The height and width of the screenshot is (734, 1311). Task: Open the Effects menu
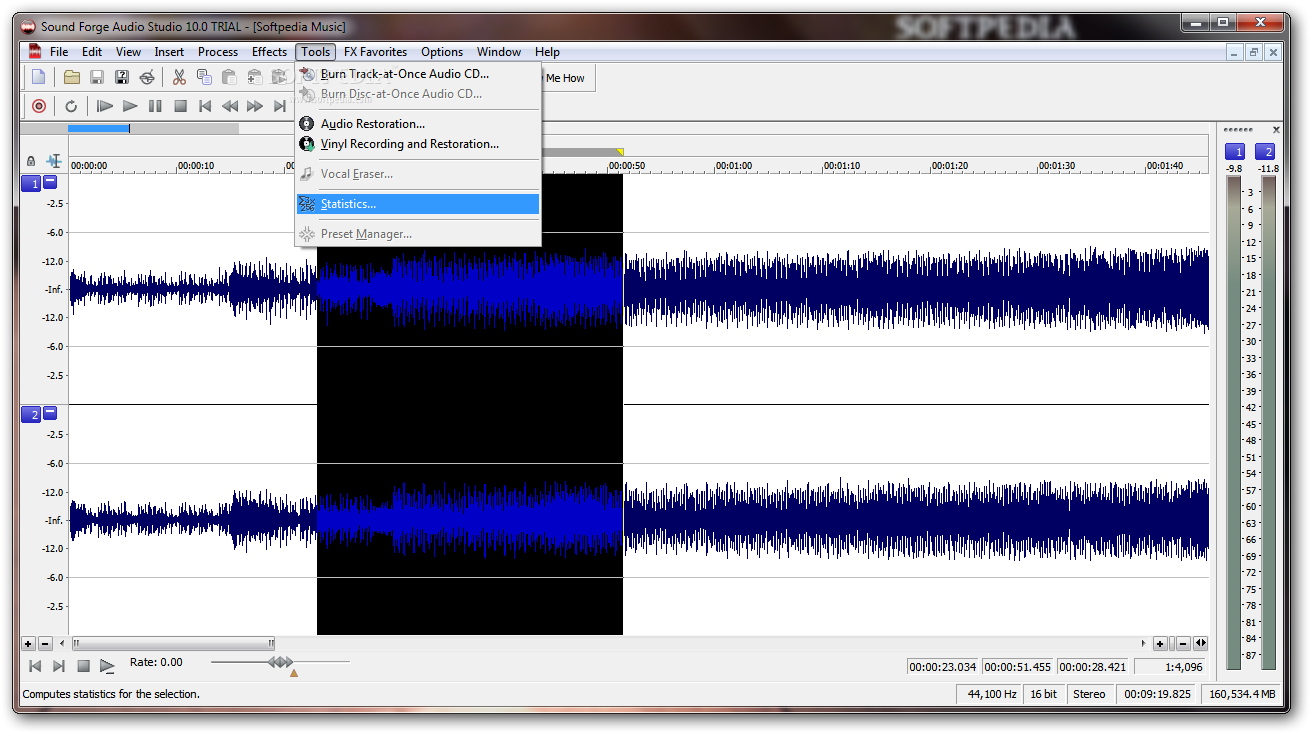(x=269, y=52)
